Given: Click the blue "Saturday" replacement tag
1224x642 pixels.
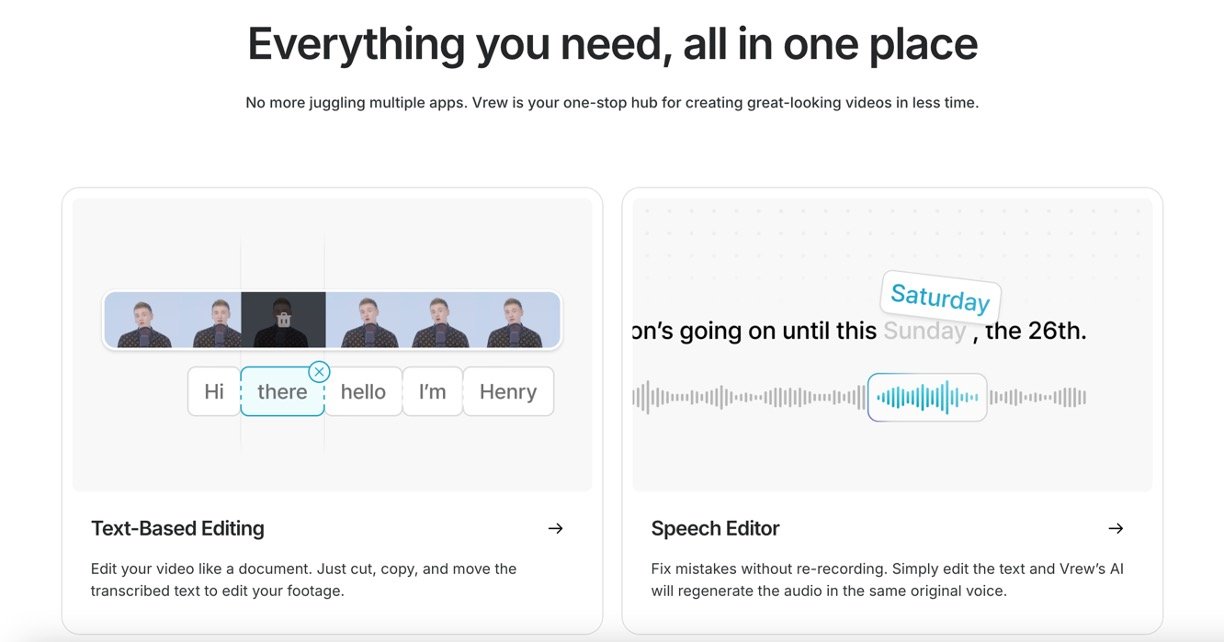Looking at the screenshot, I should (940, 298).
